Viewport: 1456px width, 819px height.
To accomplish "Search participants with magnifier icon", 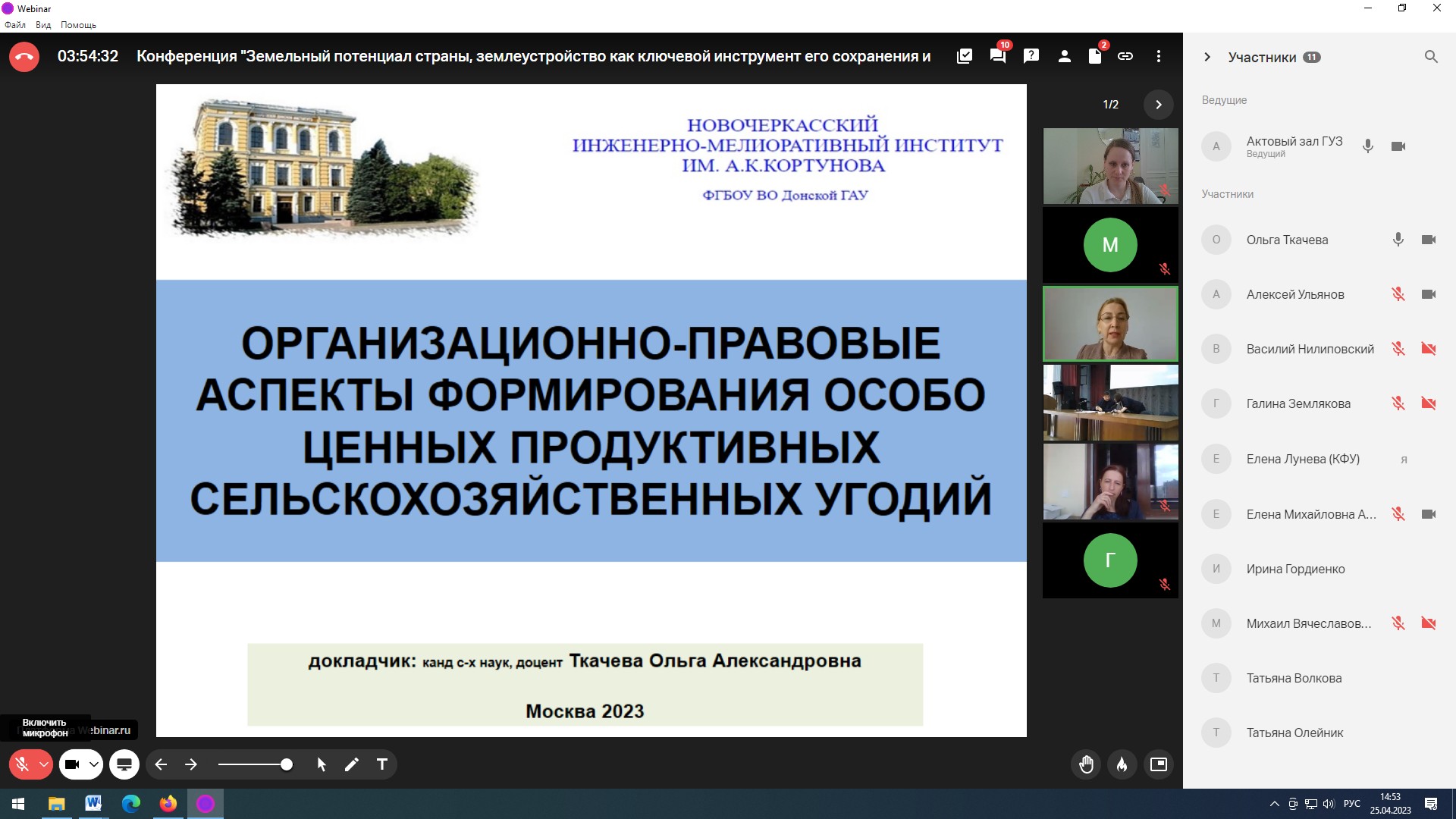I will (x=1431, y=57).
